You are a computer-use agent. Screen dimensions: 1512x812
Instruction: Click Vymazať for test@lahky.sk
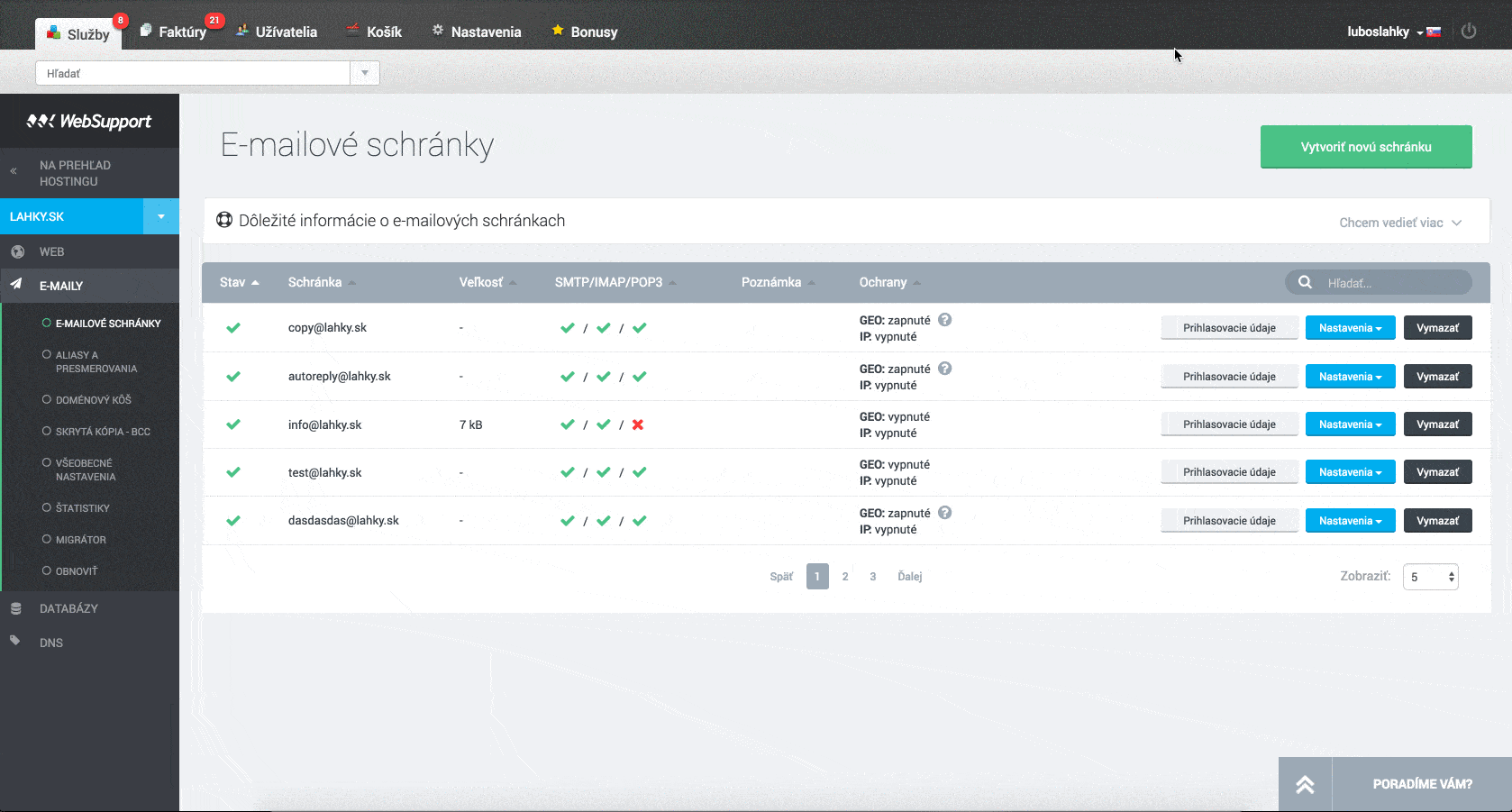tap(1437, 472)
